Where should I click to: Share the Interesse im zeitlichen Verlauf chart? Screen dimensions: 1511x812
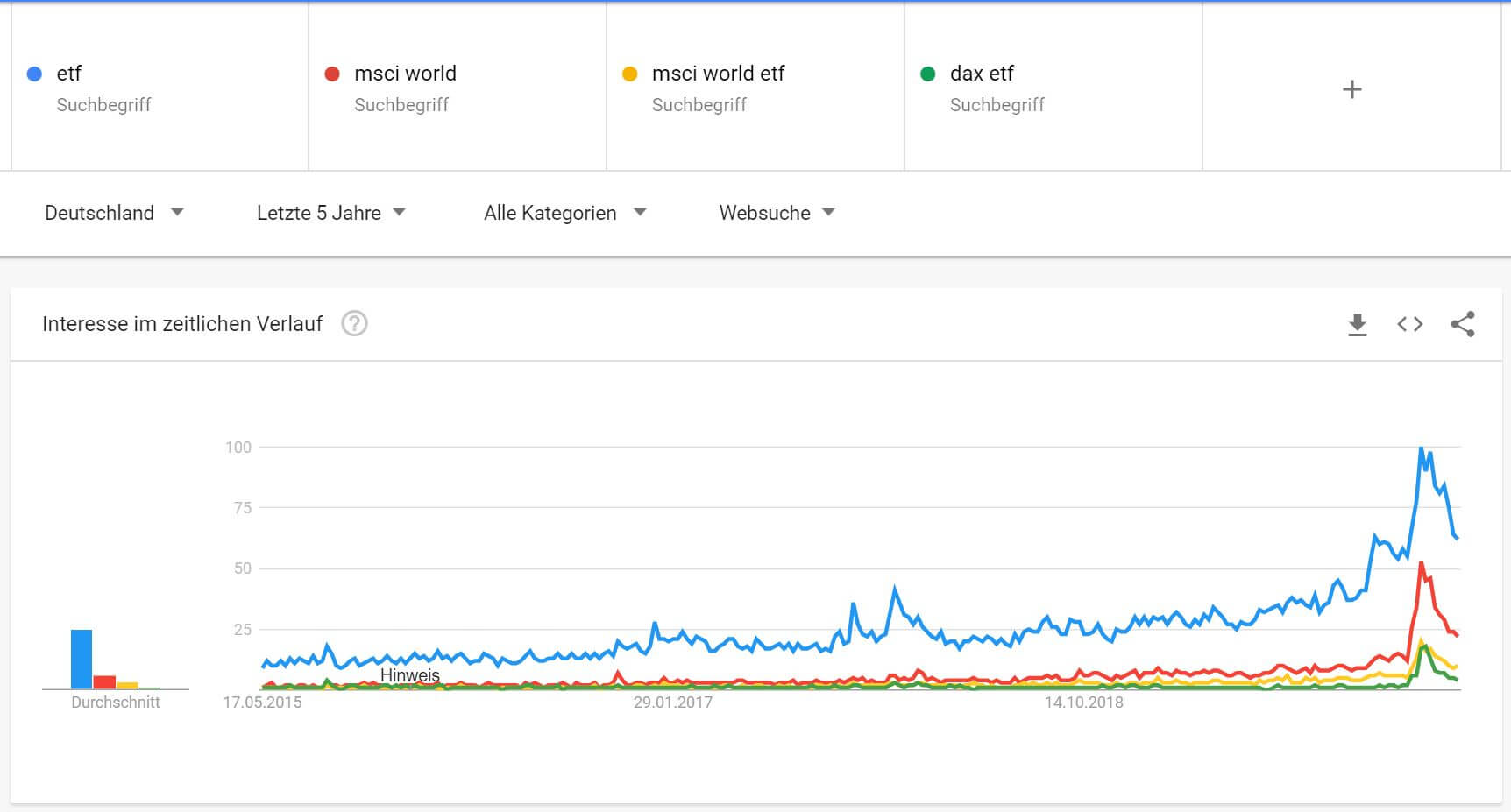1462,324
